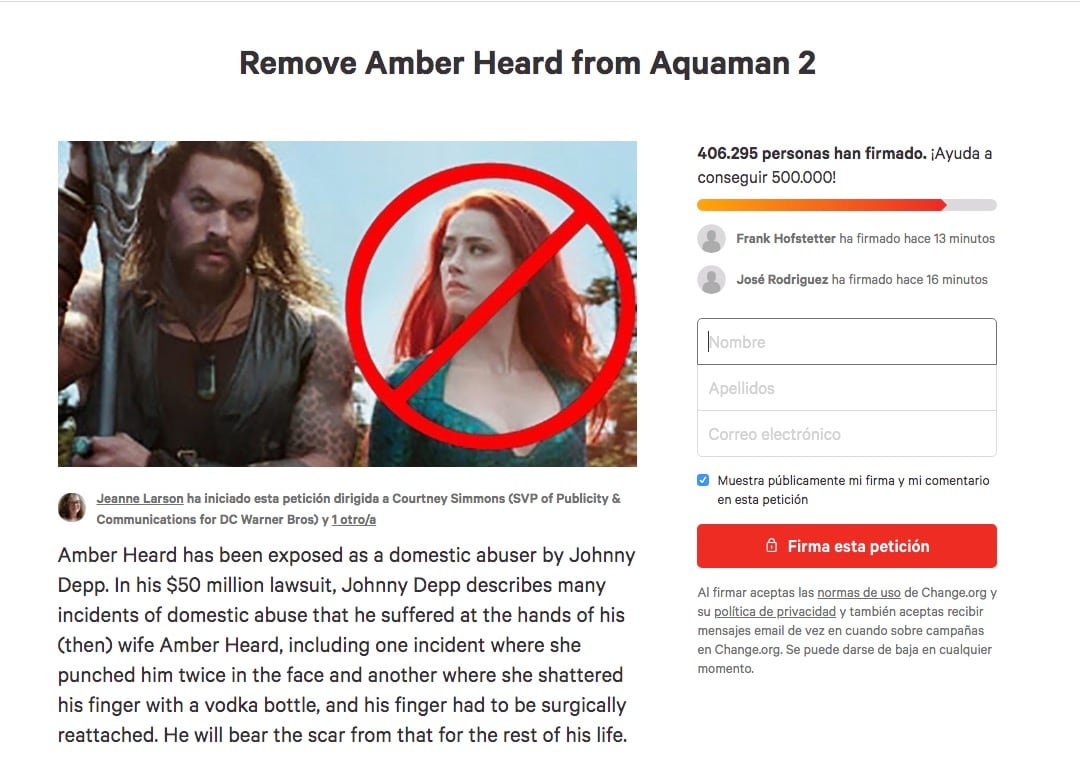Click Frank Hofstetter's recent signature entry
The width and height of the screenshot is (1080, 767).
(847, 238)
